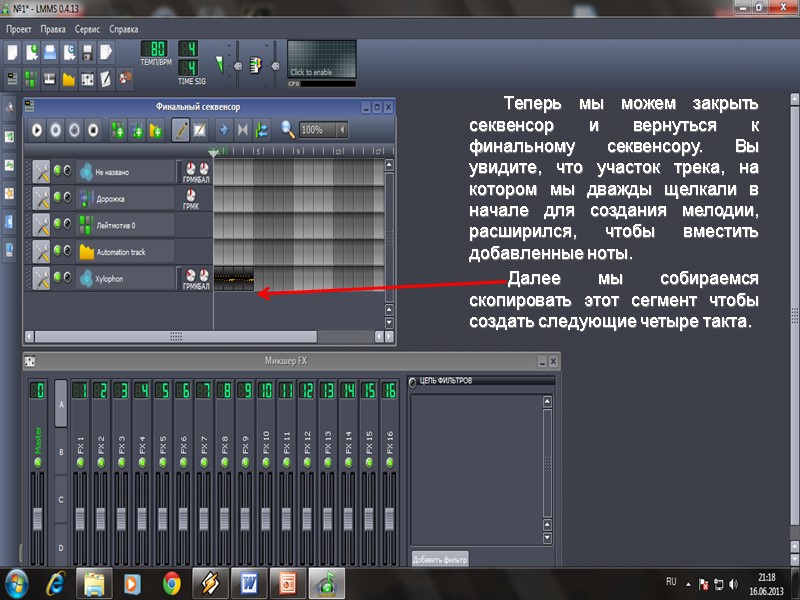Click master volume slider in toolbar
Image resolution: width=800 pixels, height=600 pixels.
(237, 66)
